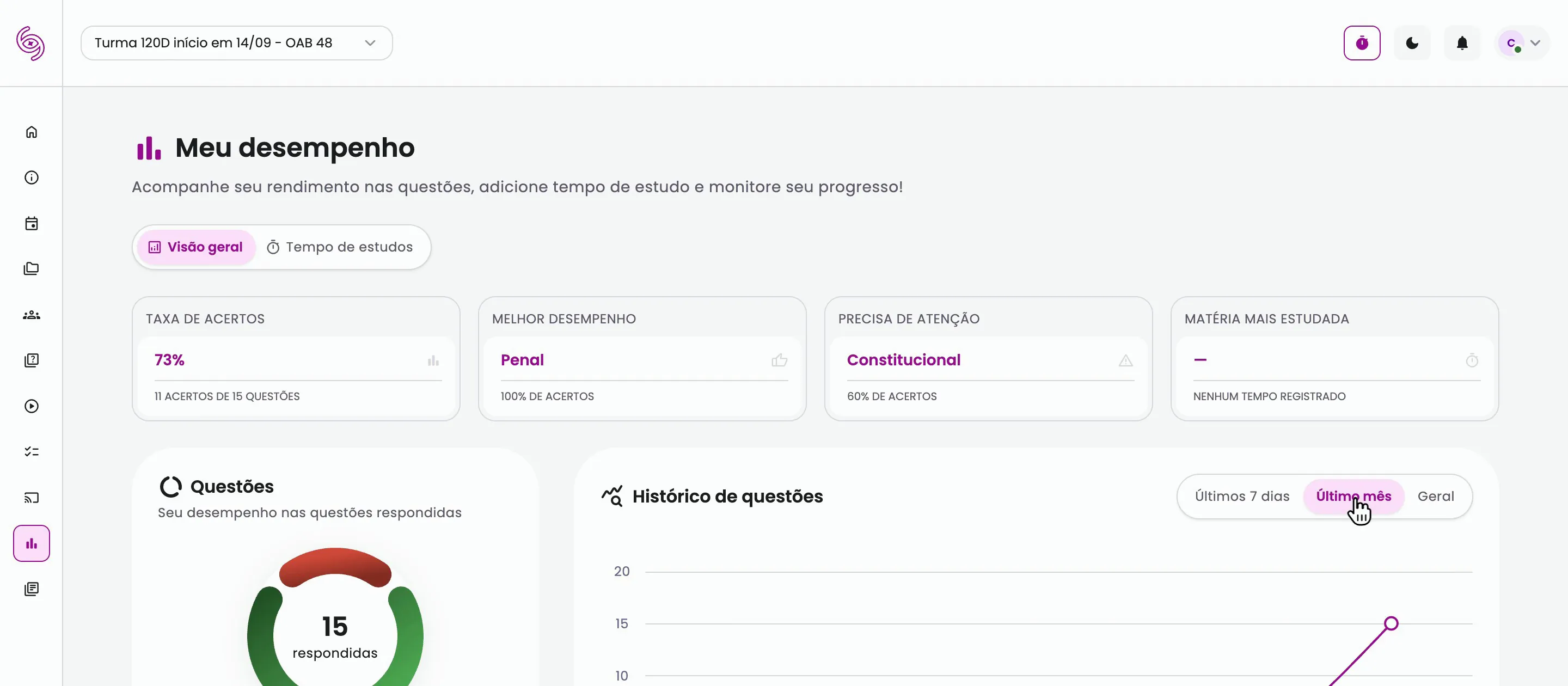The width and height of the screenshot is (1568, 686).
Task: Click the purple spiral app logo
Action: [30, 43]
